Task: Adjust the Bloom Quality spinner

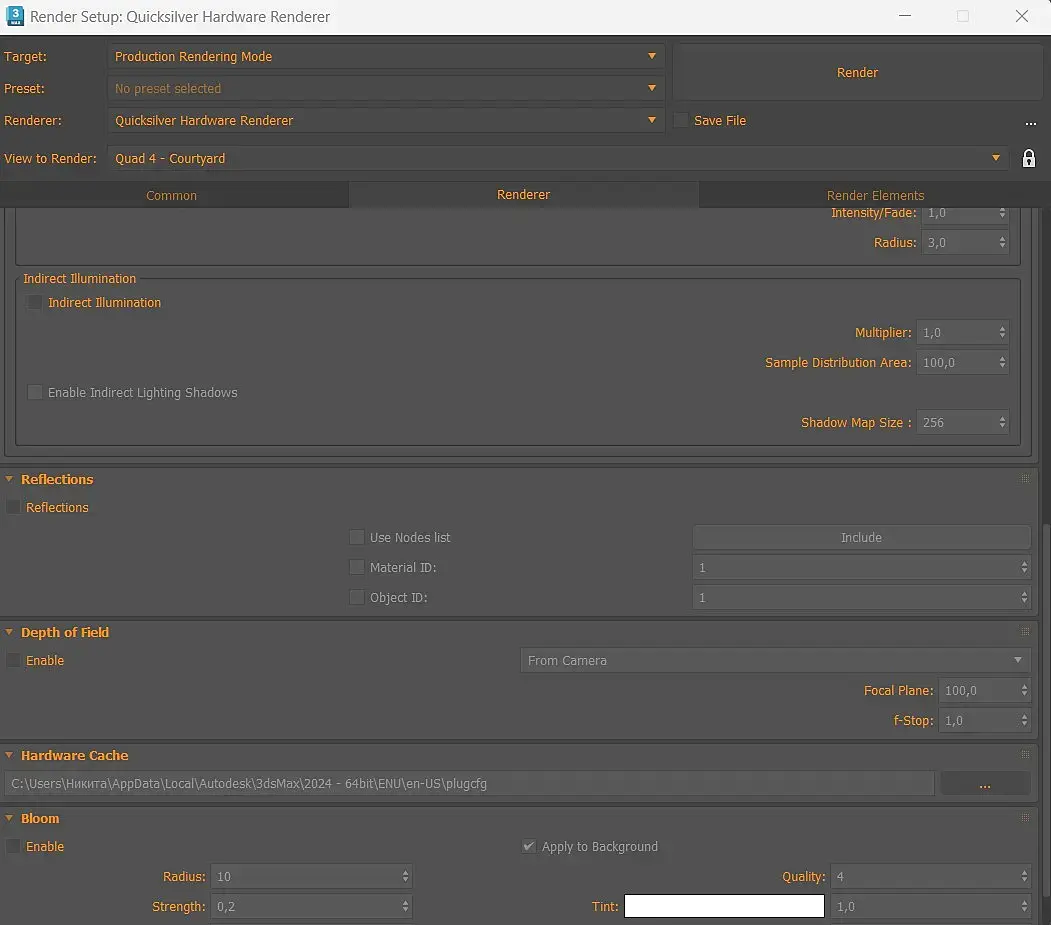Action: [x=1024, y=877]
